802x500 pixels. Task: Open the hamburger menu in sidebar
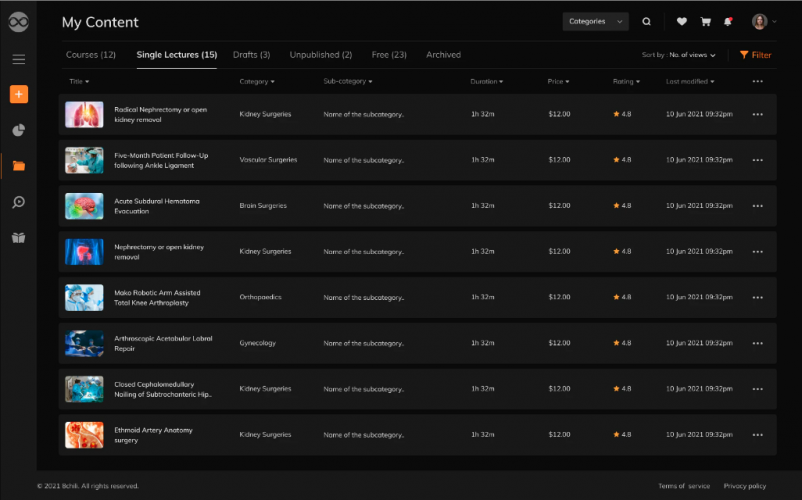coord(18,59)
